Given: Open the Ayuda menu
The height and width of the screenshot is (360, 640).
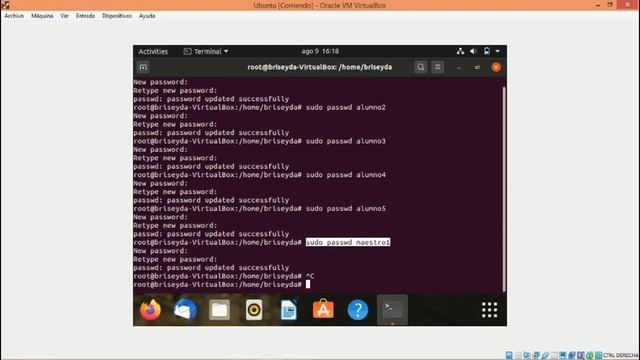Looking at the screenshot, I should point(147,16).
